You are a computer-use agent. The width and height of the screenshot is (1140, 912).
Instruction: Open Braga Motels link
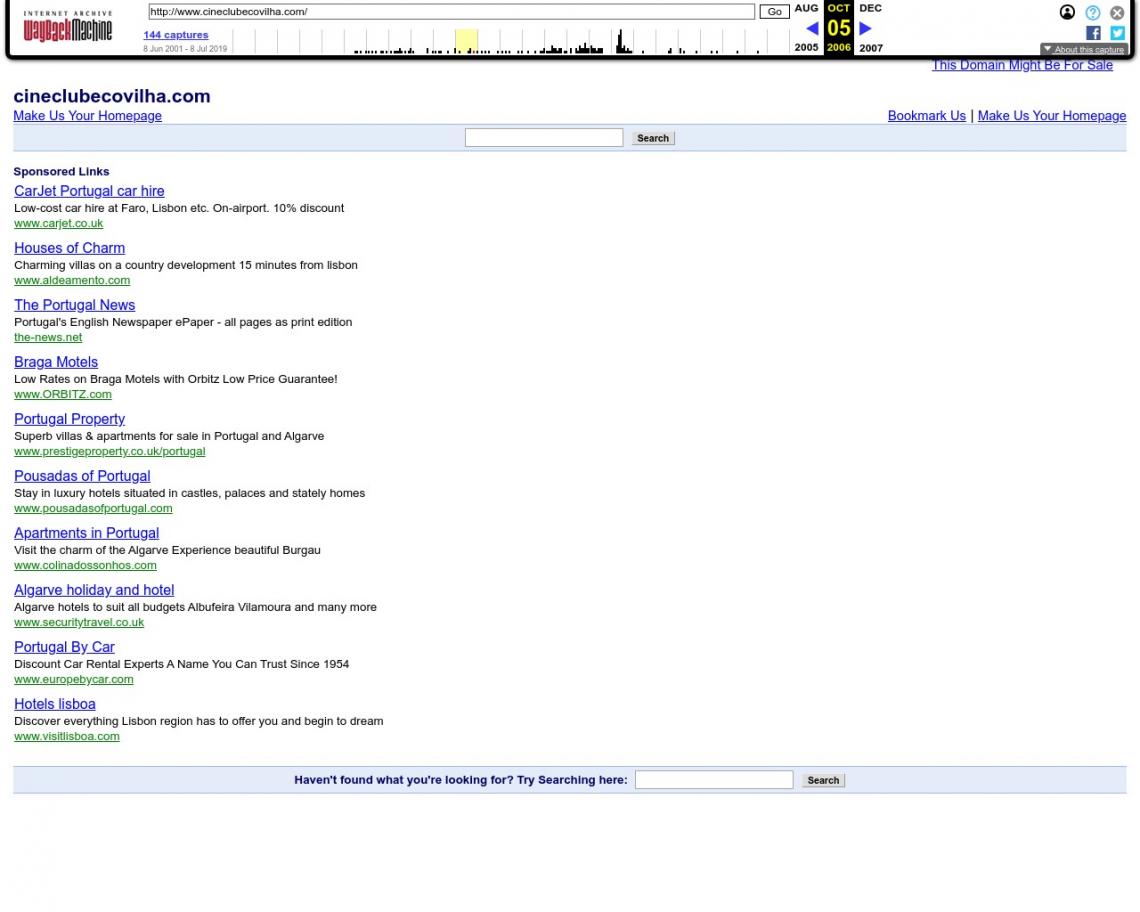55,361
